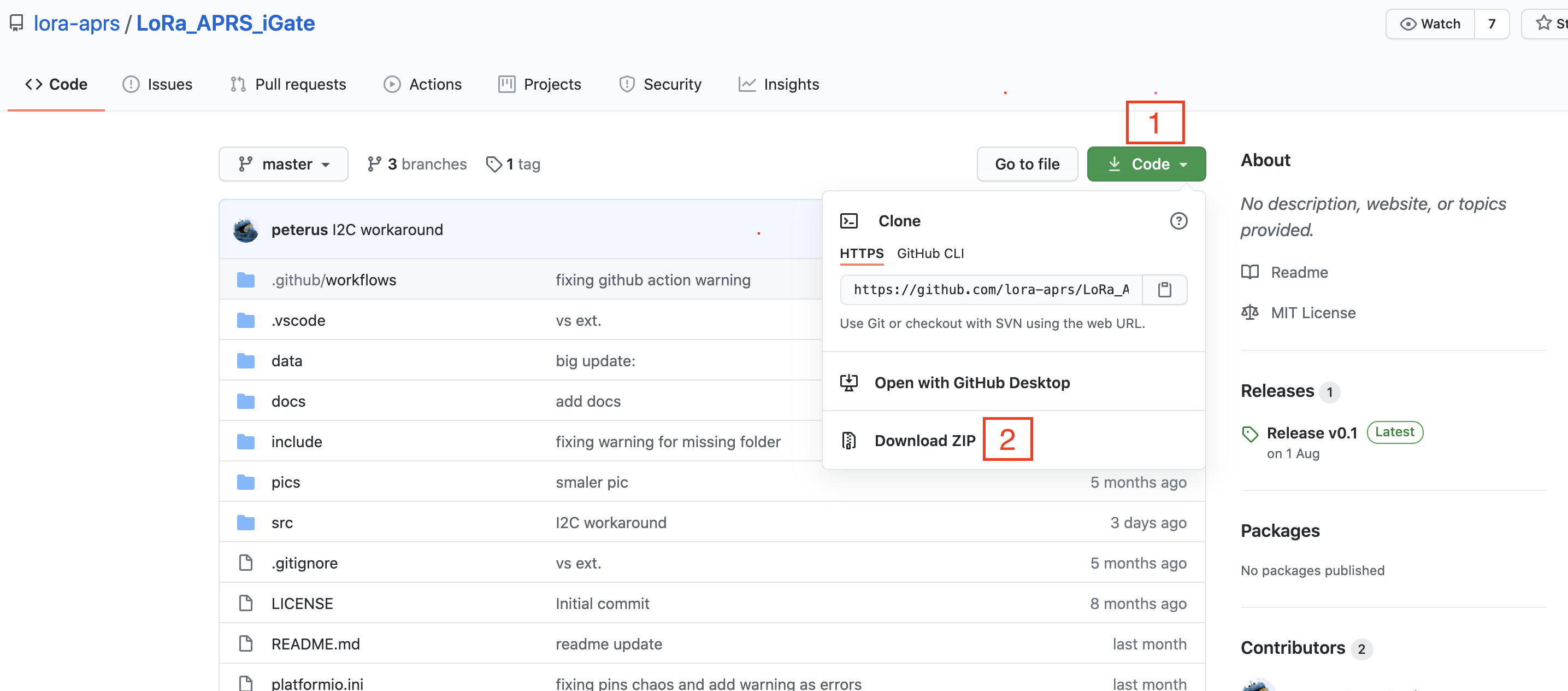Viewport: 1568px width, 691px height.
Task: Open the Issues tab
Action: pyautogui.click(x=158, y=84)
